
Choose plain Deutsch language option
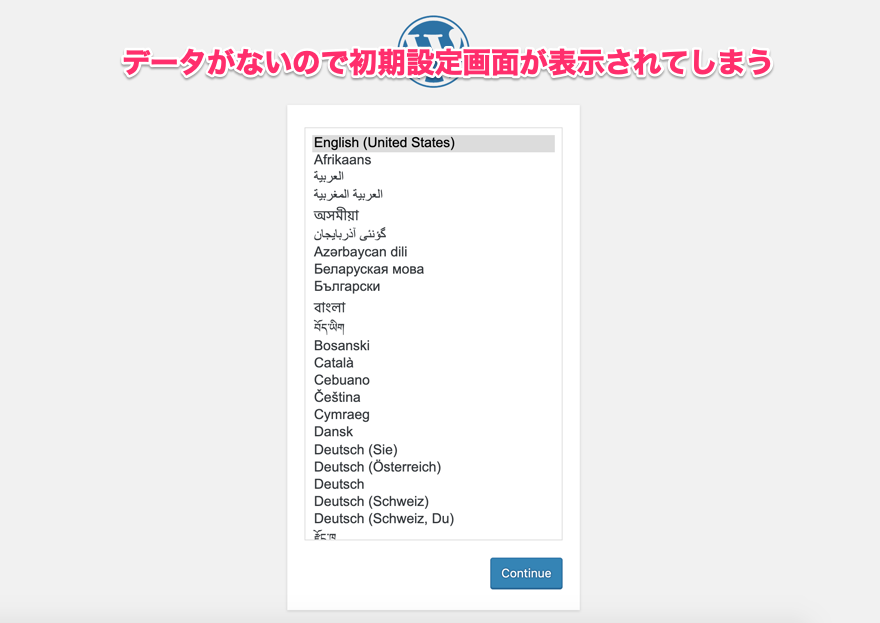pos(339,484)
